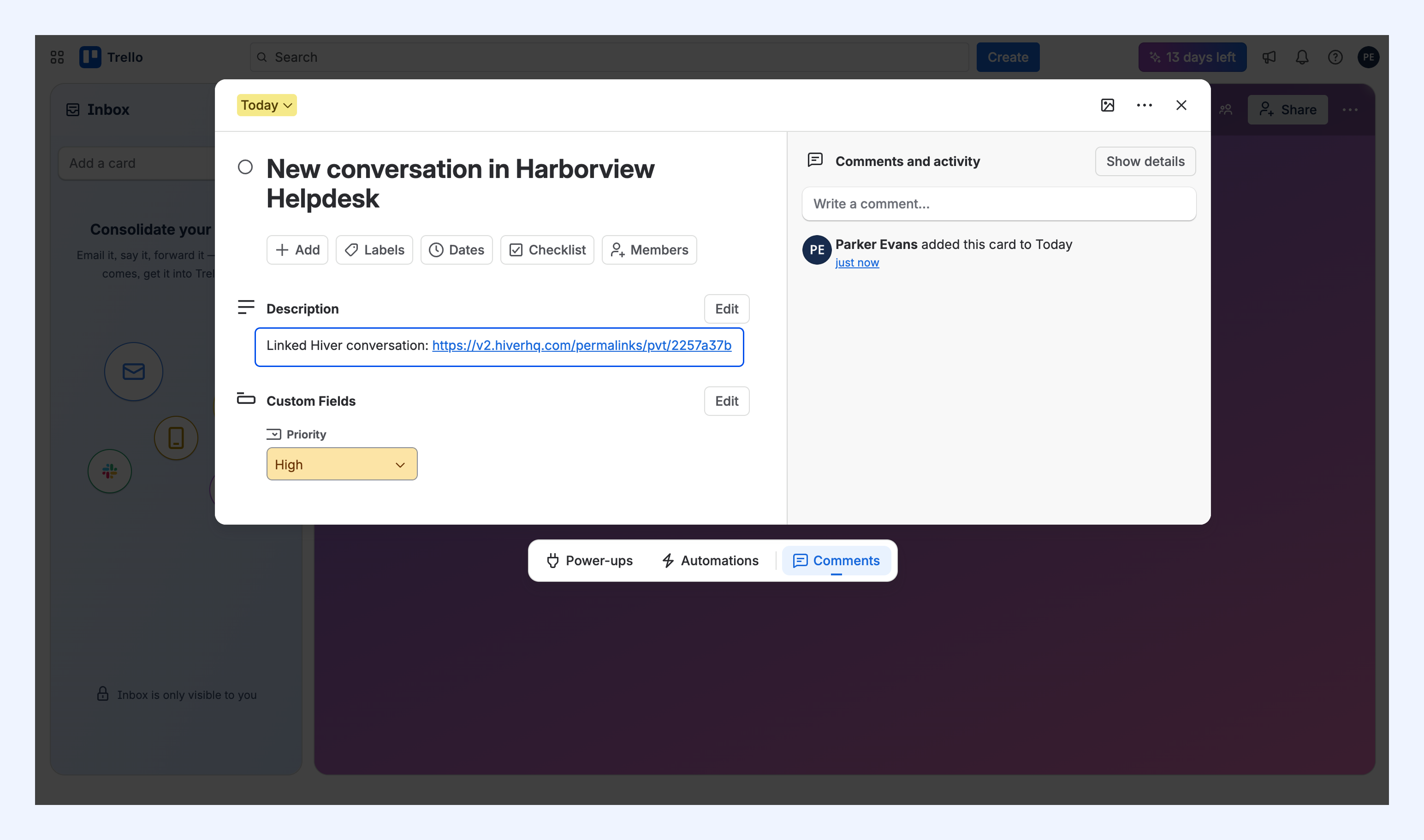Click the lock icon by Inbox visibility note
The width and height of the screenshot is (1424, 840).
pos(102,693)
